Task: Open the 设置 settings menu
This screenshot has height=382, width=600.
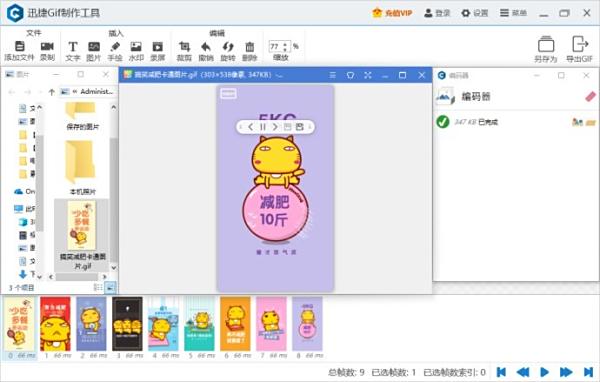Action: (474, 13)
